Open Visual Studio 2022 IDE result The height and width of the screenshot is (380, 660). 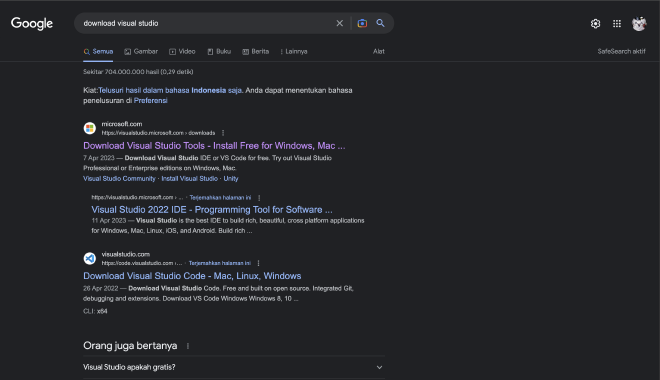212,210
